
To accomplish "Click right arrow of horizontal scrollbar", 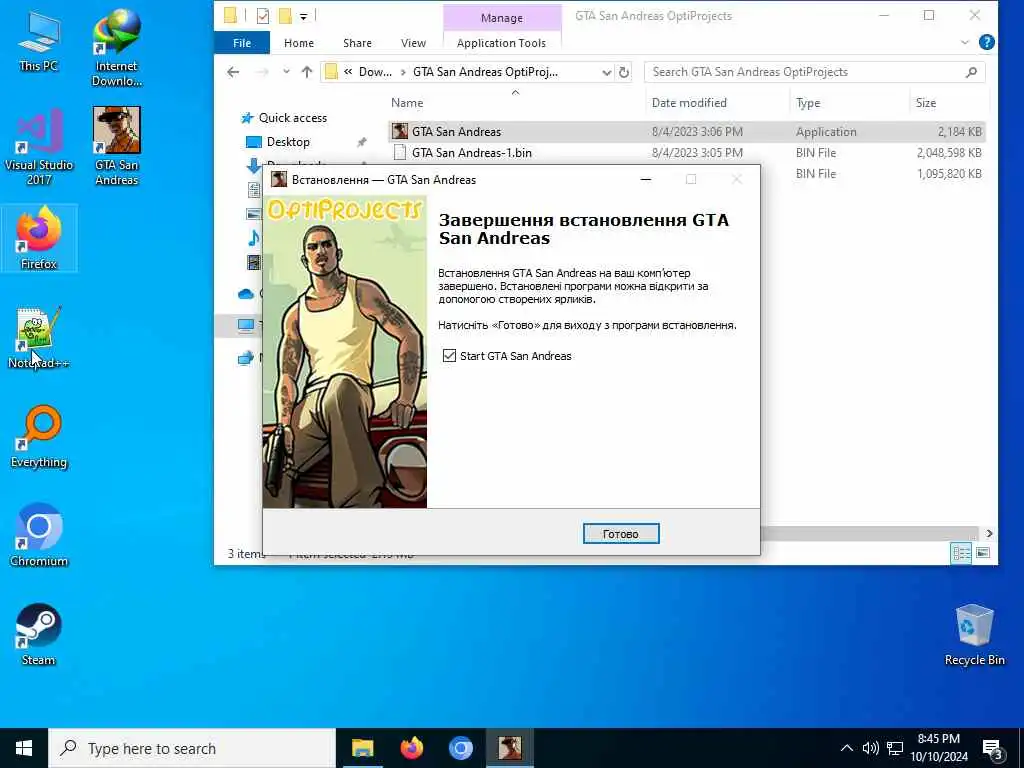I will pyautogui.click(x=989, y=534).
